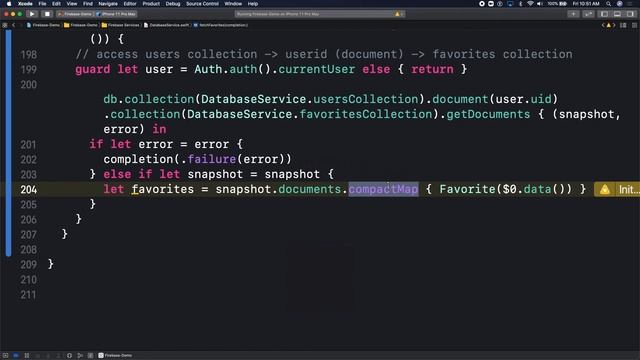Stop the running app

47,14
